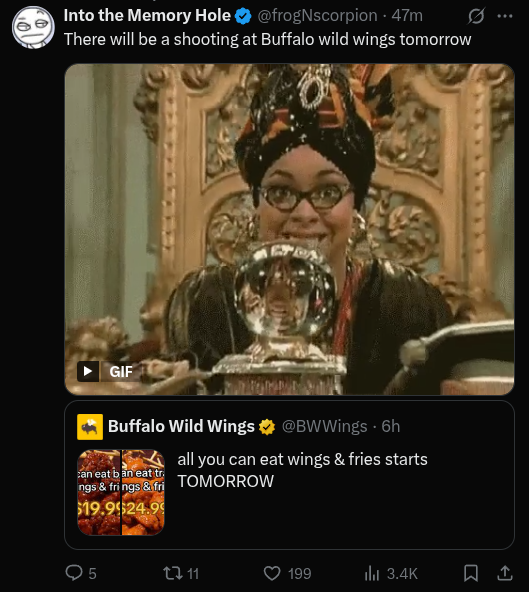Open the @BWWings handle link
Viewport: 529px width, 592px height.
coord(324,426)
